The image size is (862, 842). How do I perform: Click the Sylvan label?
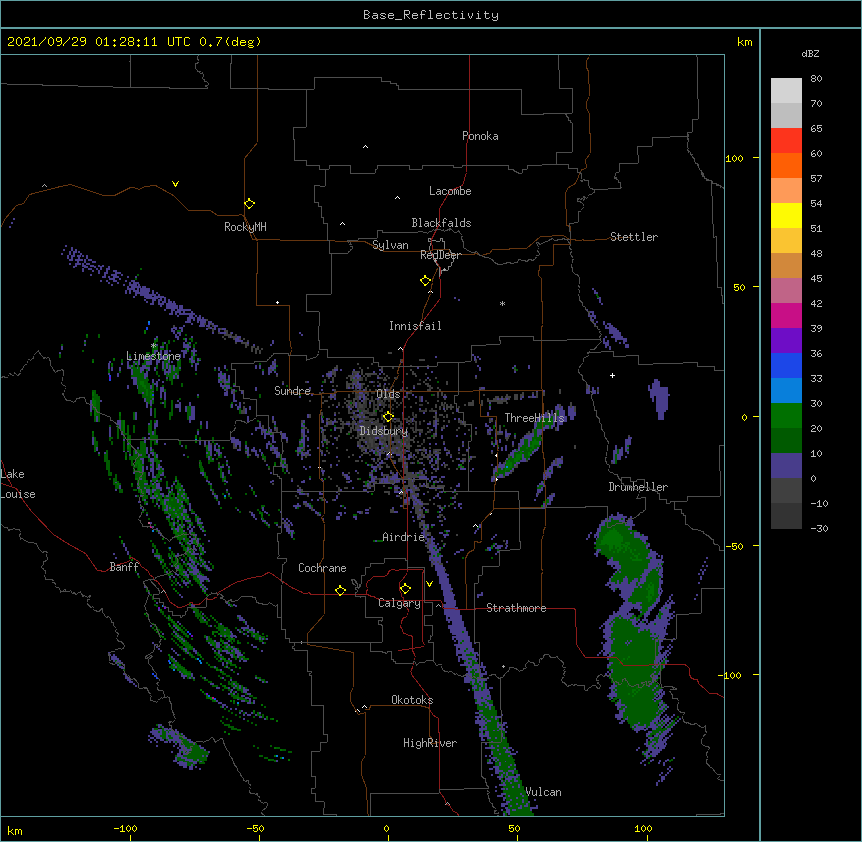click(x=390, y=245)
